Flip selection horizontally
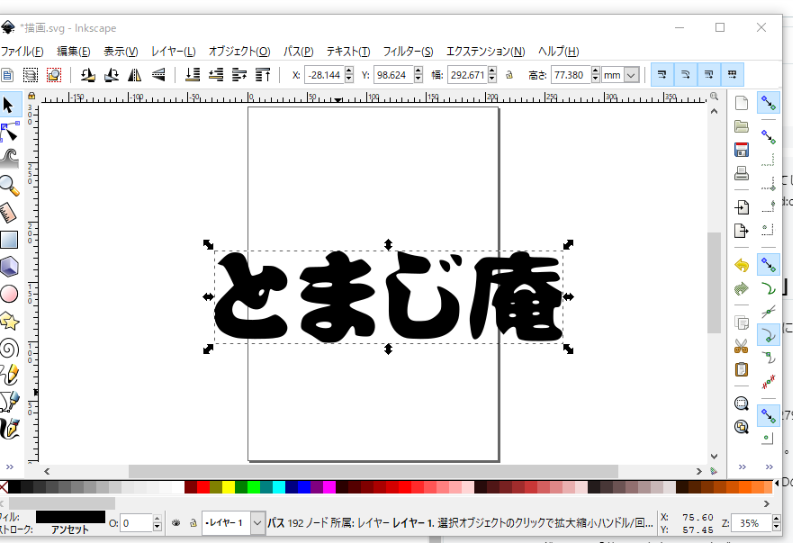Viewport: 793px width, 543px height. (x=135, y=75)
